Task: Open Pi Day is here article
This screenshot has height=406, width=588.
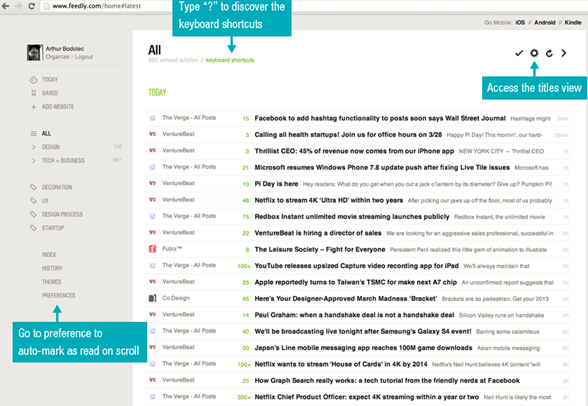Action: [276, 184]
